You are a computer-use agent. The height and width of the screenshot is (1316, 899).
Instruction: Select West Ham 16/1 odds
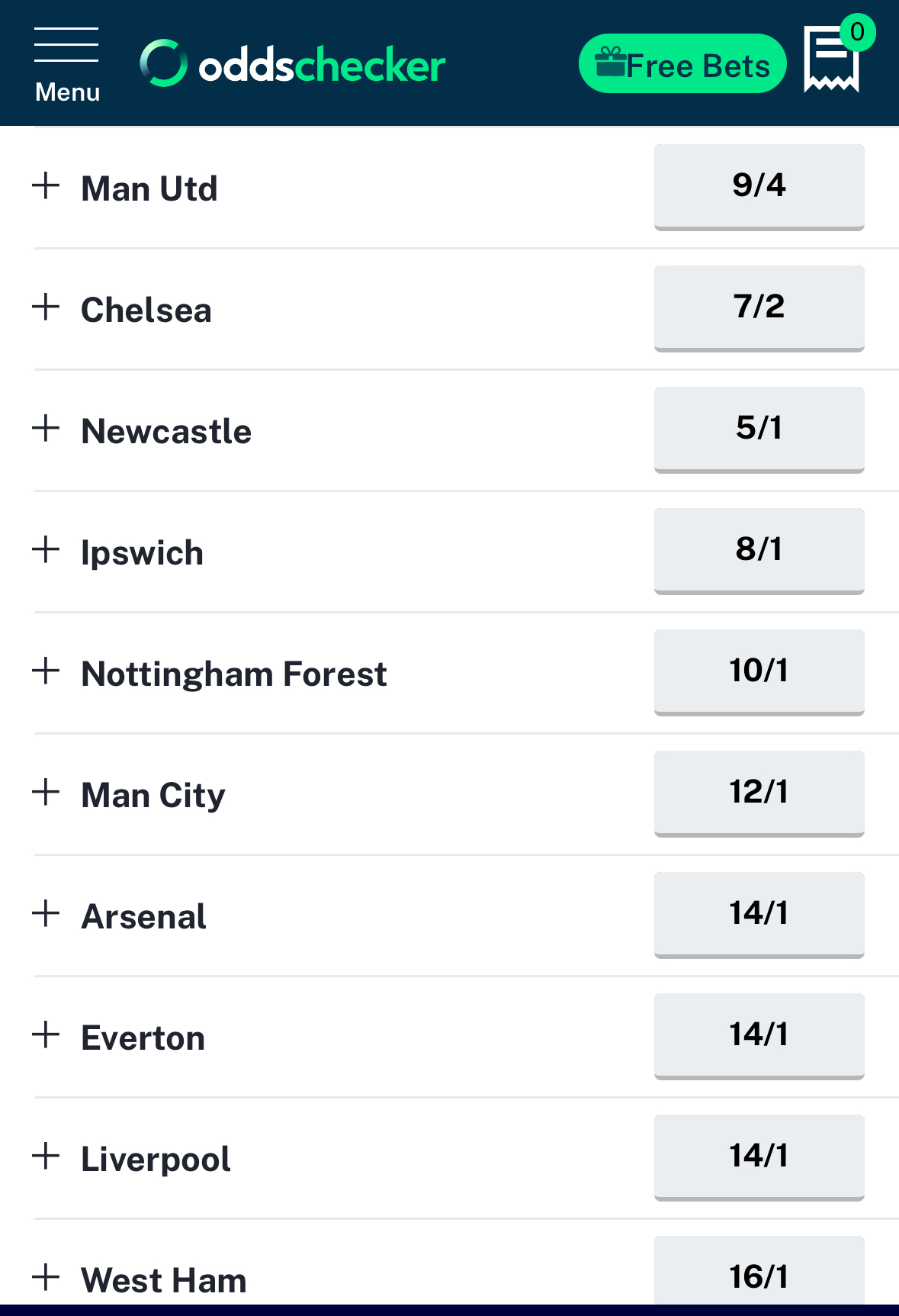759,1274
